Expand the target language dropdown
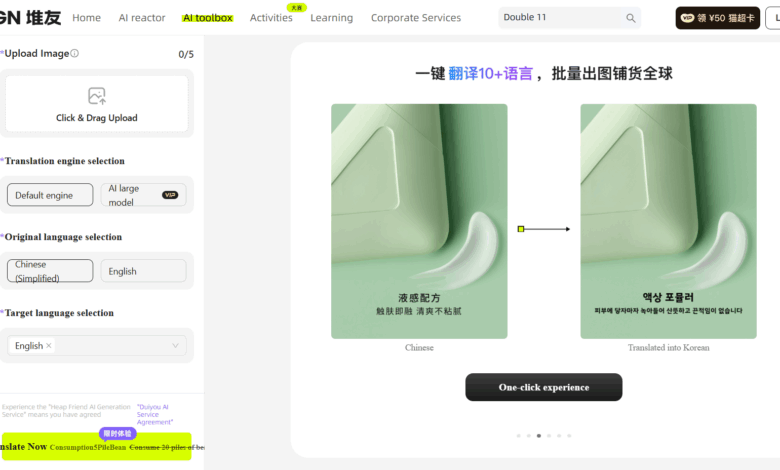780x470 pixels. (x=176, y=346)
